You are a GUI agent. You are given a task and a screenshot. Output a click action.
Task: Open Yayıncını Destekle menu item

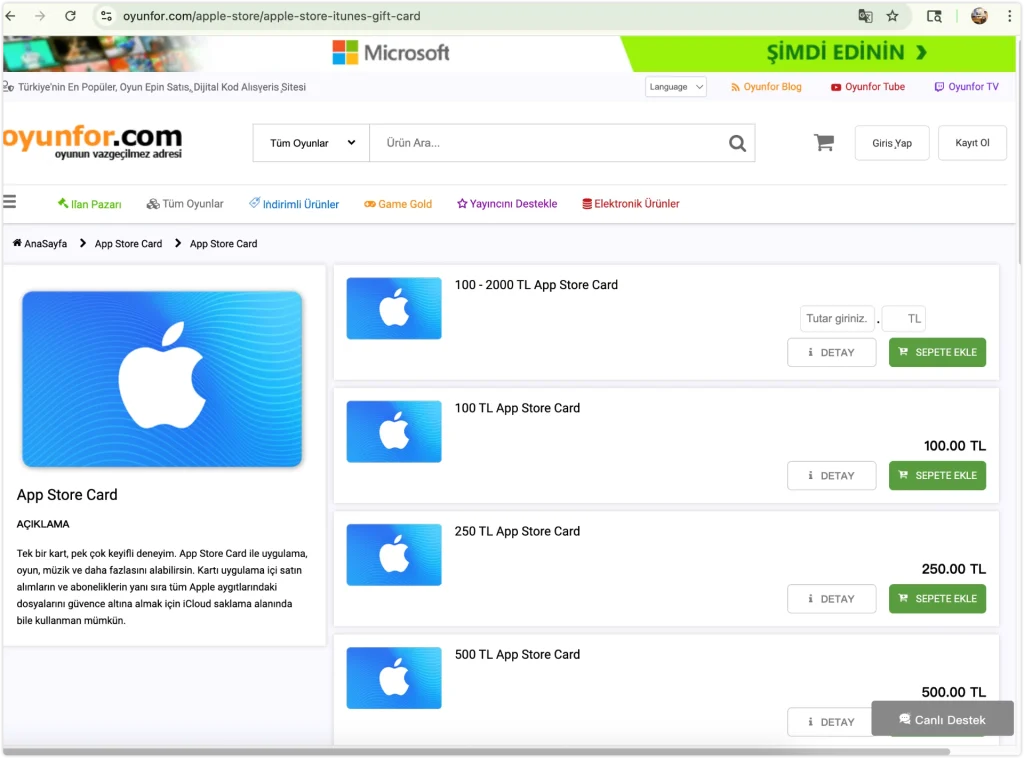pyautogui.click(x=507, y=204)
